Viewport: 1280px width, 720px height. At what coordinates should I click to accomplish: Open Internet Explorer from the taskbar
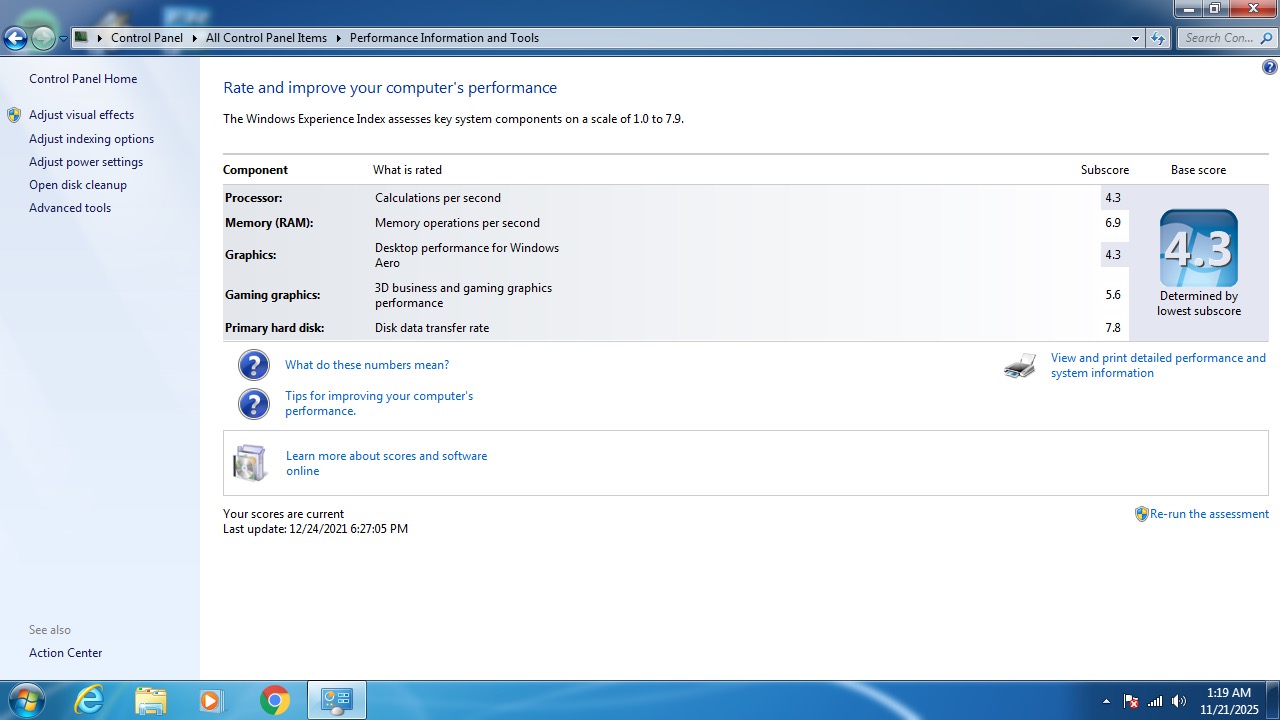[89, 700]
